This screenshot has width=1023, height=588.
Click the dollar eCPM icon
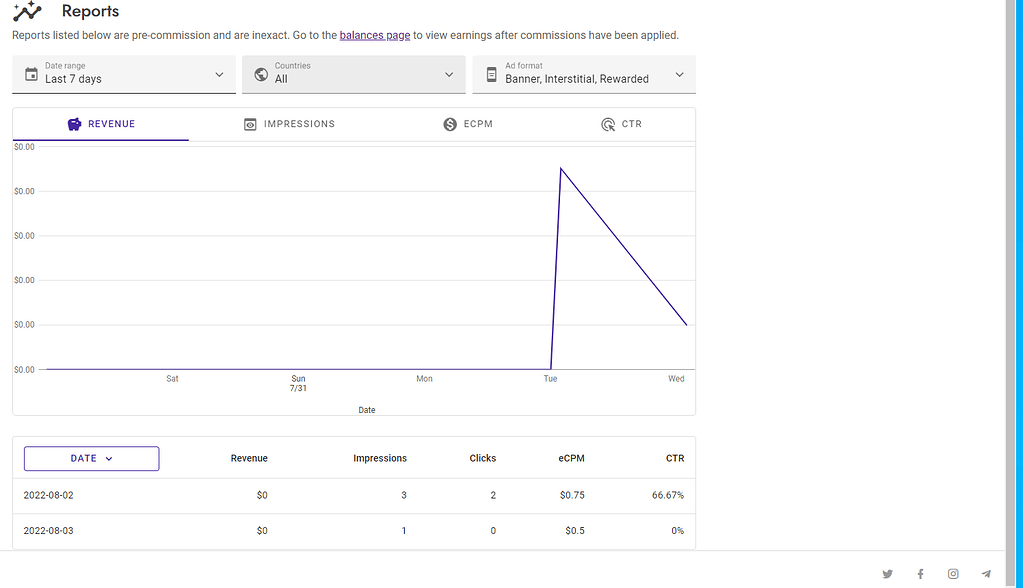tap(450, 124)
